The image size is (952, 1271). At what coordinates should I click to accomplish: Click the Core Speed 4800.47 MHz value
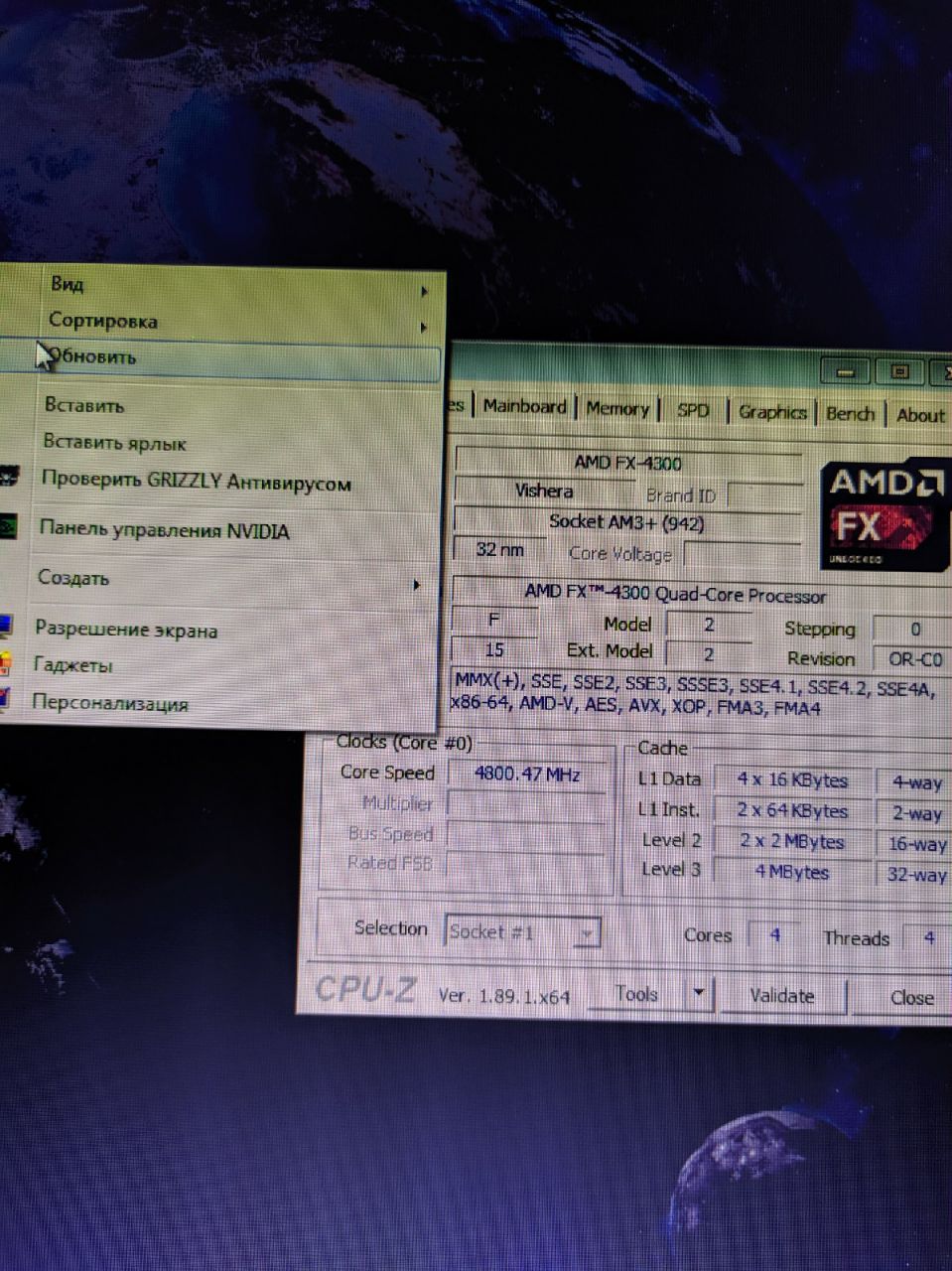pyautogui.click(x=527, y=775)
